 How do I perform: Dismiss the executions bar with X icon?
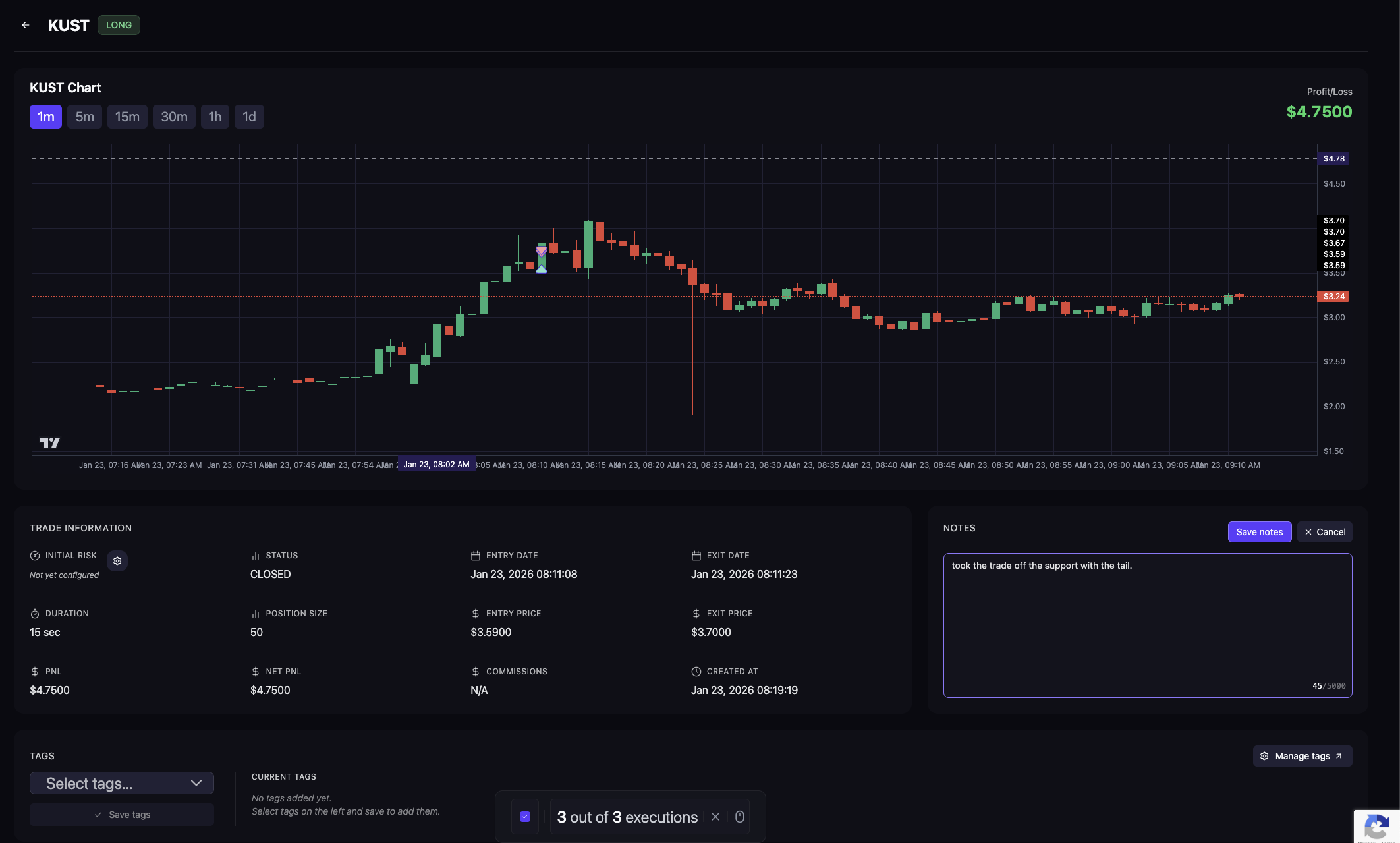coord(715,817)
